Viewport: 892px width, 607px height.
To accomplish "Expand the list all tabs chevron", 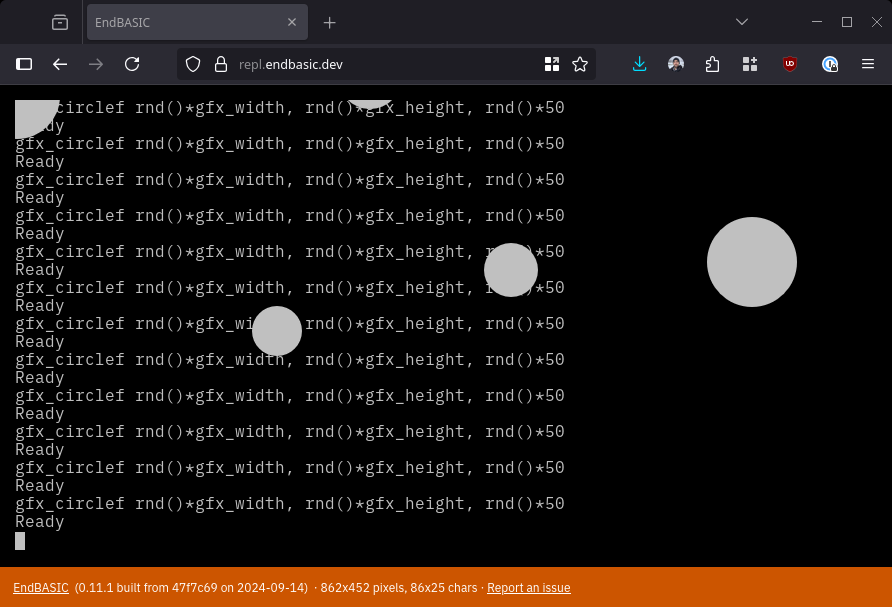I will (742, 22).
